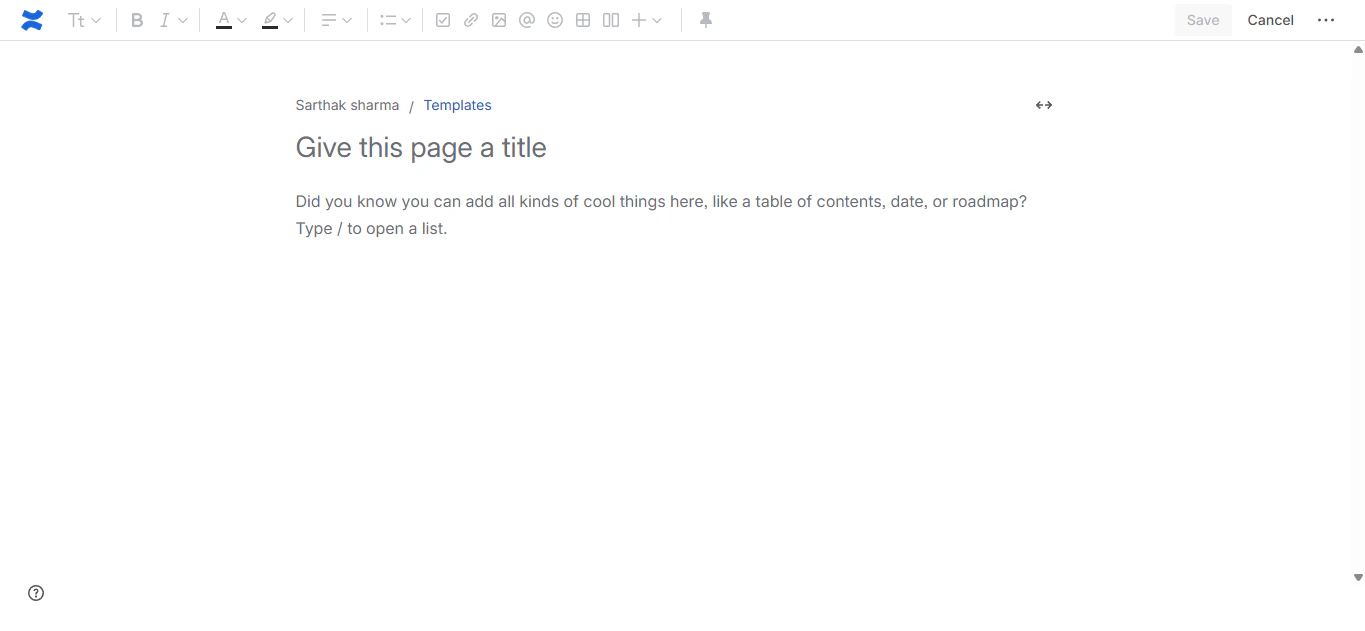Screen dimensions: 1365x631
Task: Pin the editor toolbar
Action: [705, 19]
